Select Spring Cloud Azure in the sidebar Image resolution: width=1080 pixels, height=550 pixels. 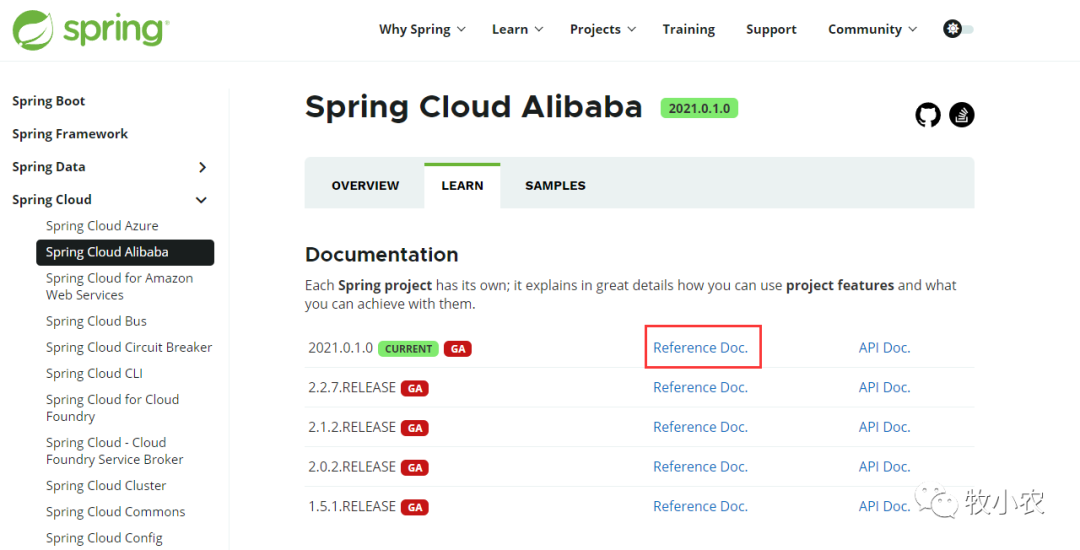point(102,226)
